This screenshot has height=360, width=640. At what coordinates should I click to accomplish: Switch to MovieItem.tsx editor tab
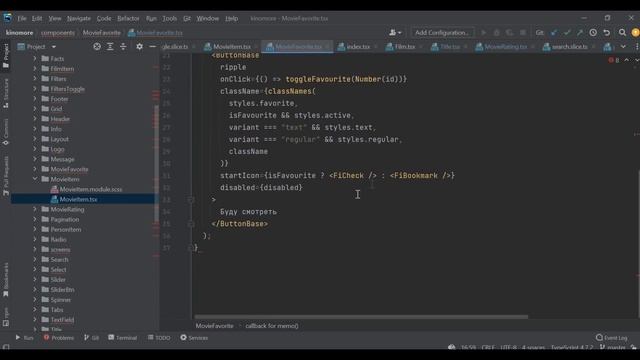coord(231,47)
